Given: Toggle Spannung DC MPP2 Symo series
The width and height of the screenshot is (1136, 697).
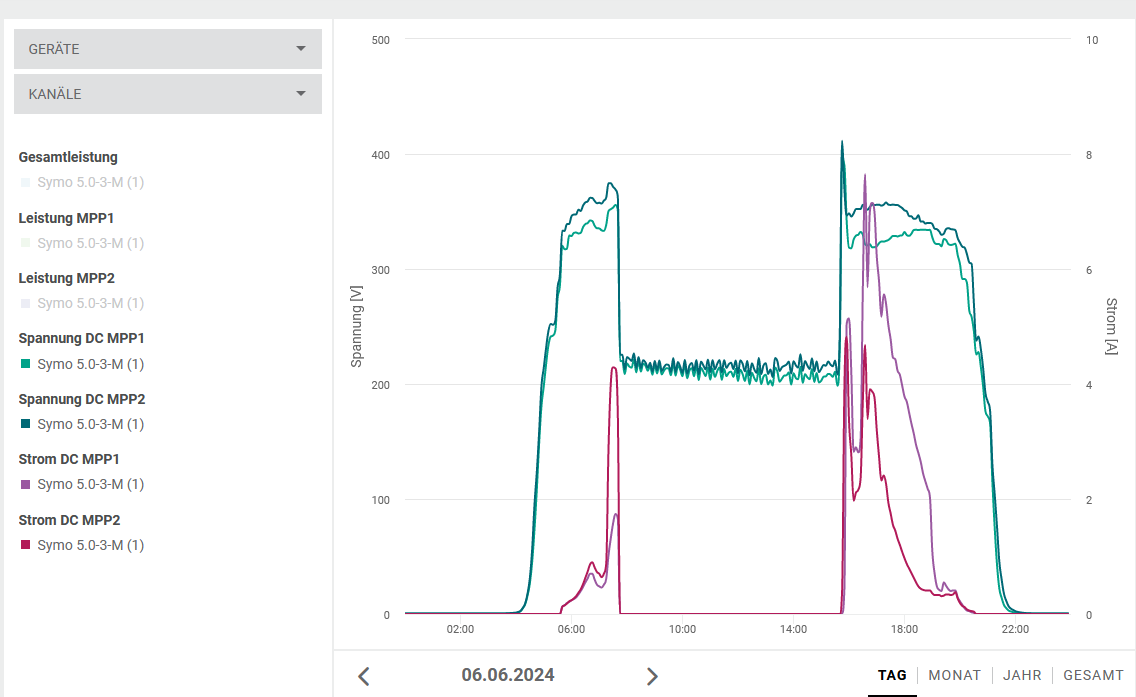Looking at the screenshot, I should [x=83, y=425].
